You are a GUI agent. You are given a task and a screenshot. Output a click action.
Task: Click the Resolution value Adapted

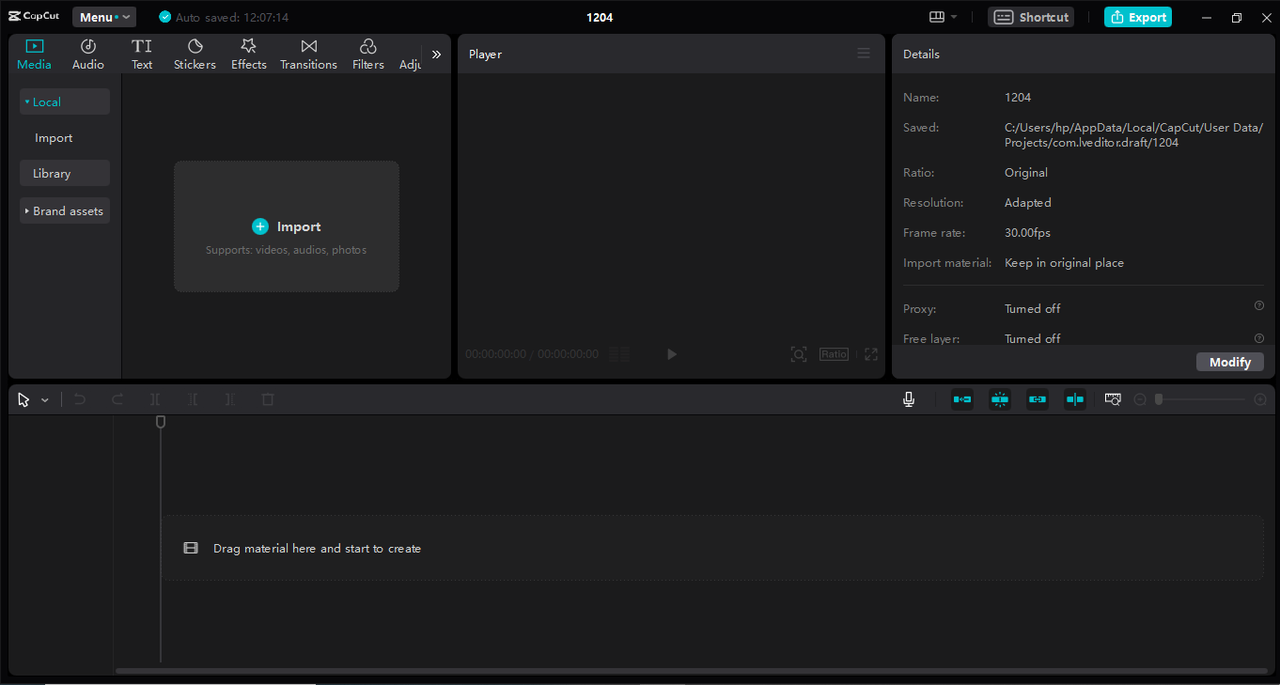click(1028, 203)
